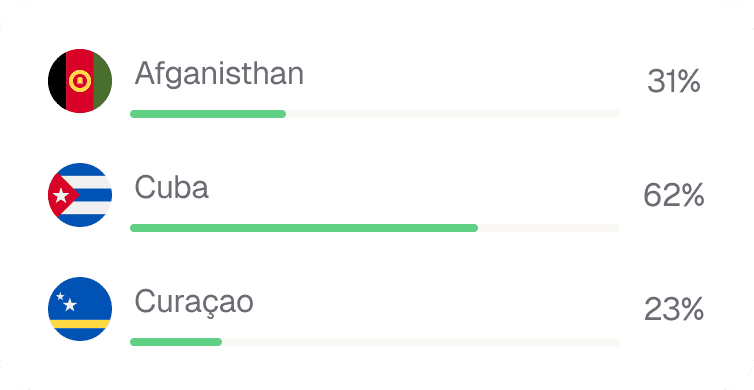Click the 23% value for Curaçao
This screenshot has height=390, width=754.
674,309
